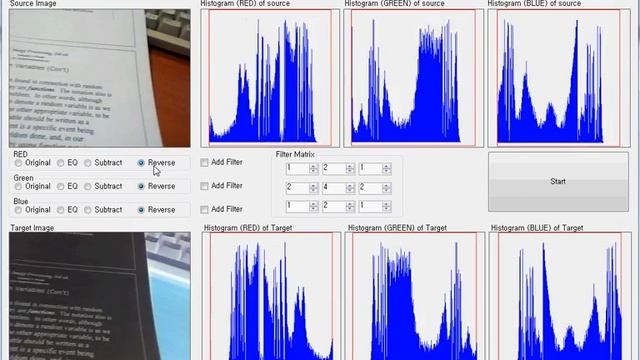Select Subtract for the Green channel

coord(103,187)
